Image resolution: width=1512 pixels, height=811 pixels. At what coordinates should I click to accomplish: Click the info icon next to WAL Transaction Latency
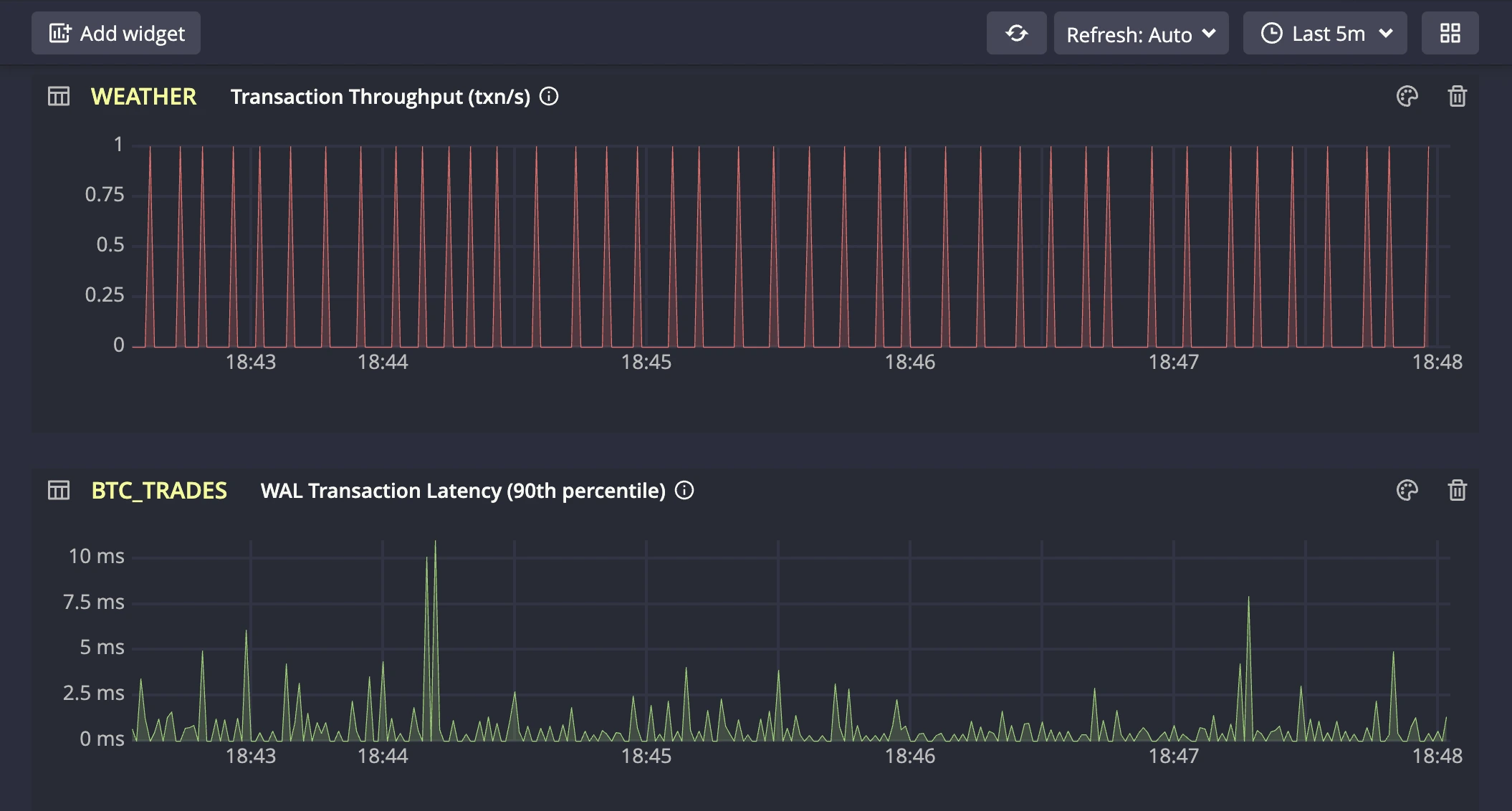(685, 491)
